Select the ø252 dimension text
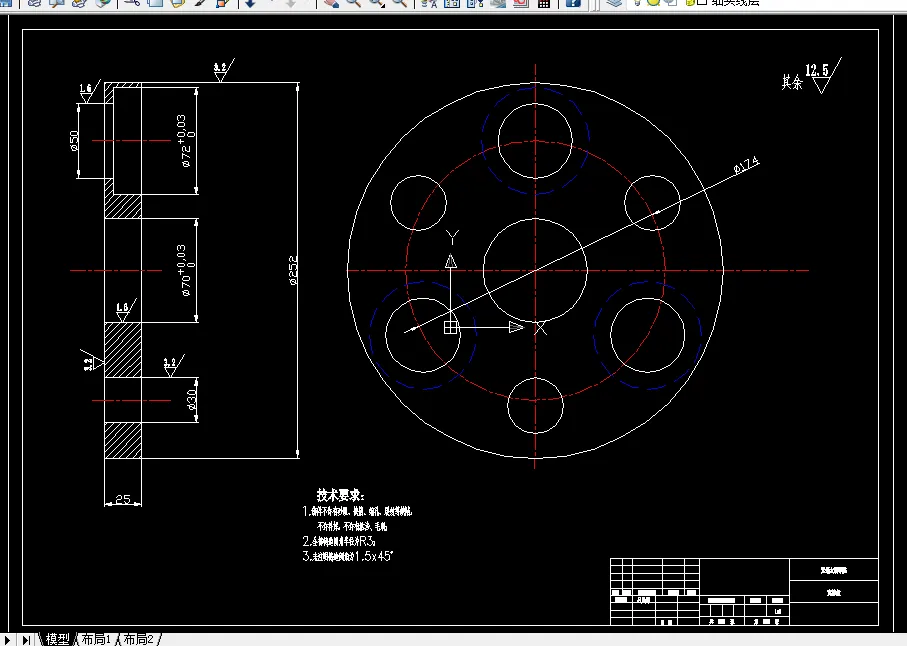 [x=293, y=270]
